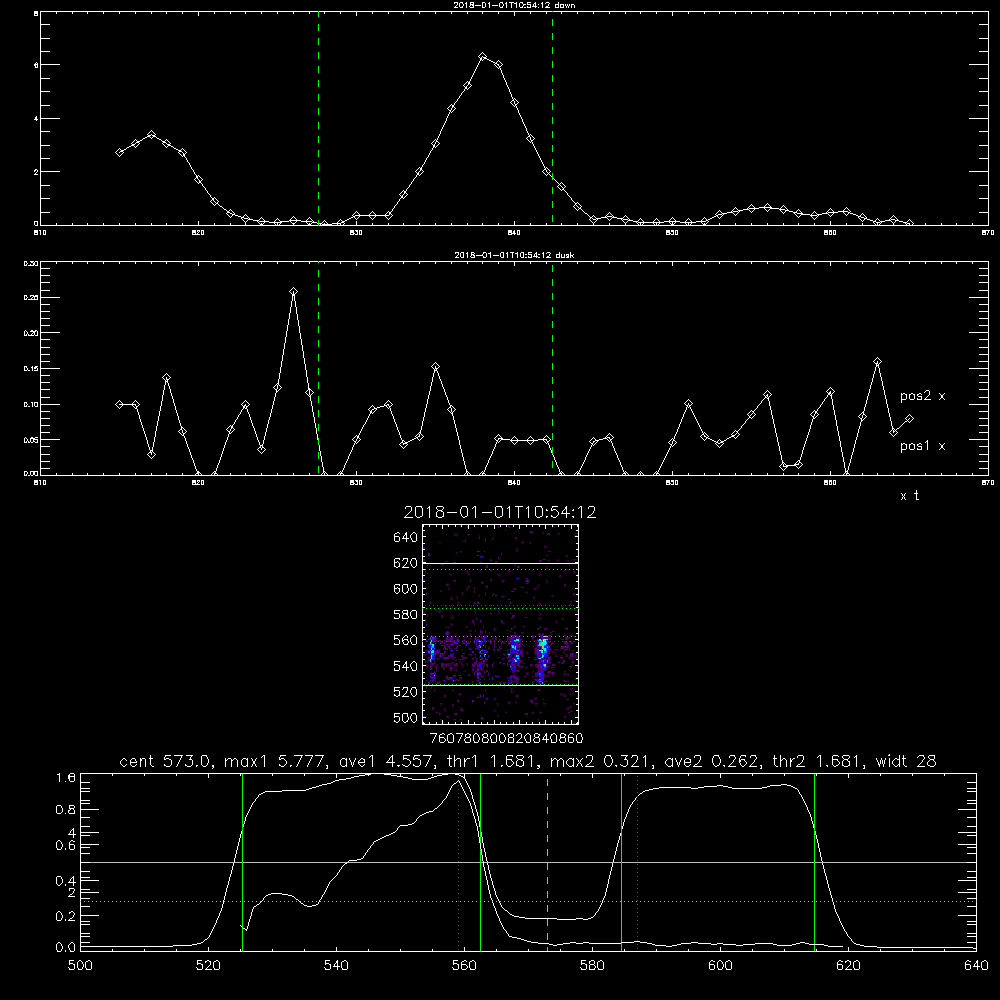Click the 'x t' label

(909, 496)
